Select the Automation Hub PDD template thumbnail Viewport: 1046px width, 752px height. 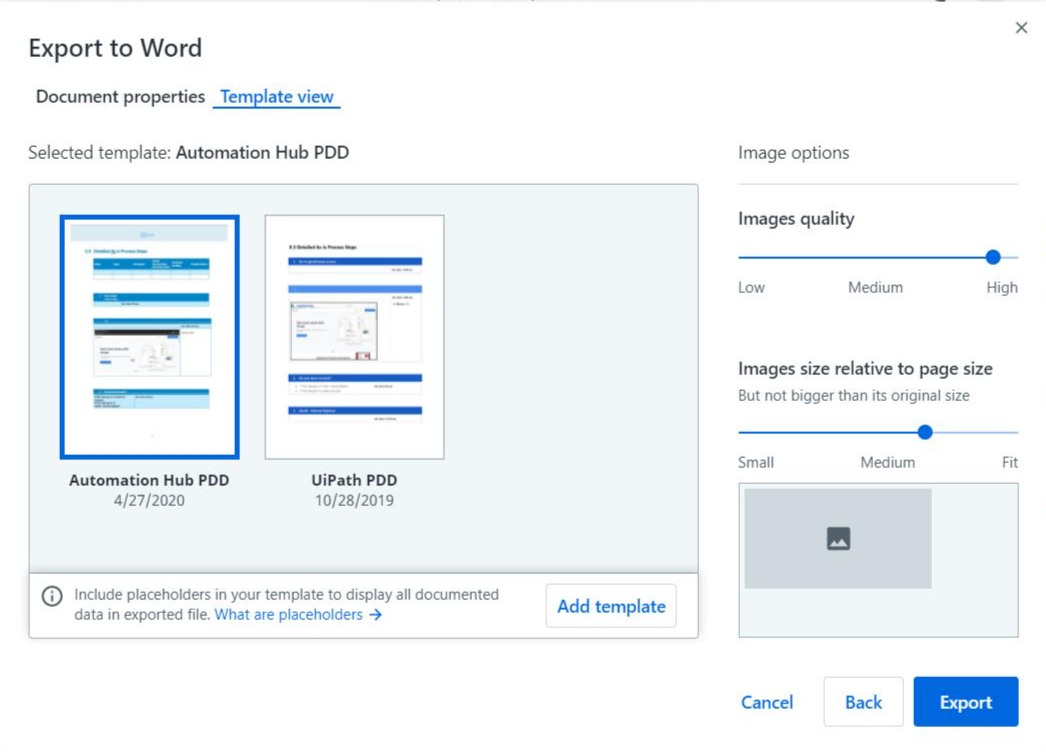[x=150, y=337]
